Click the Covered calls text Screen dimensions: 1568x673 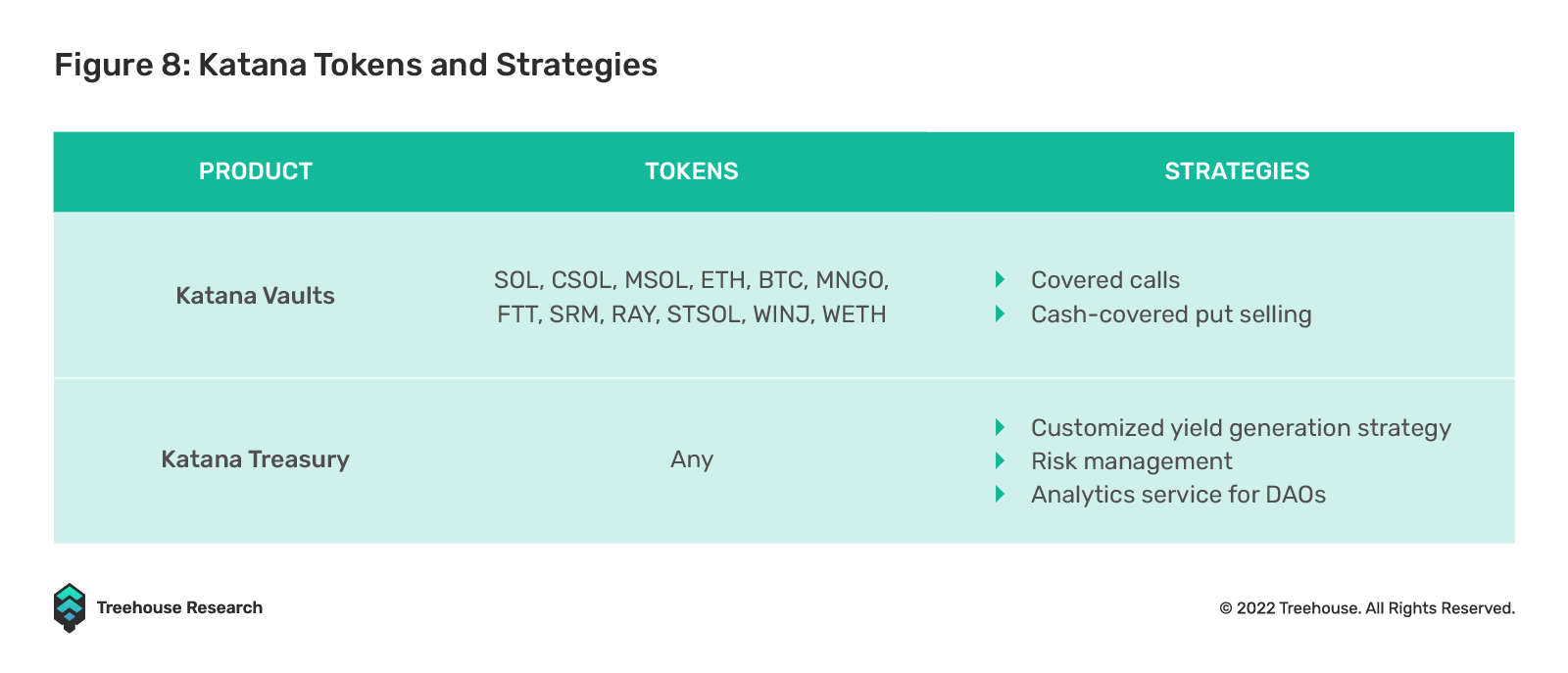pos(1105,280)
